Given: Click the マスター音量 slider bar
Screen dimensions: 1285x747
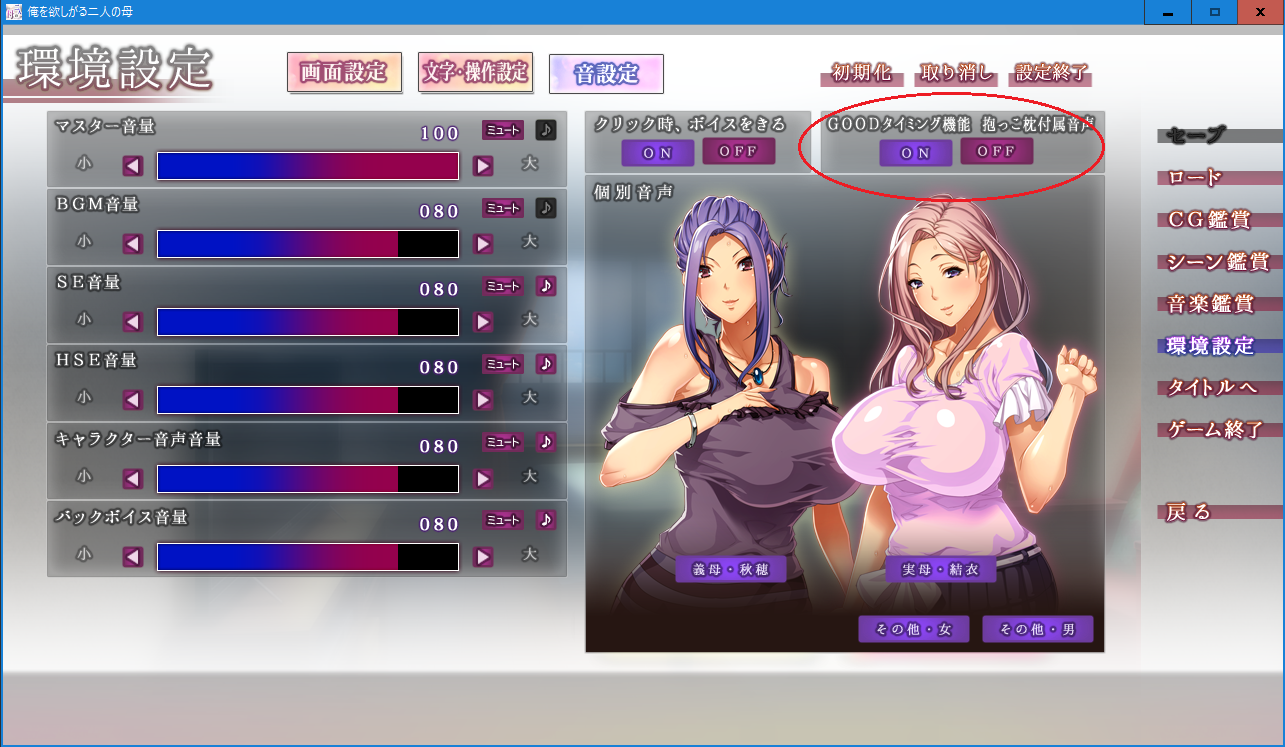Looking at the screenshot, I should pyautogui.click(x=308, y=166).
